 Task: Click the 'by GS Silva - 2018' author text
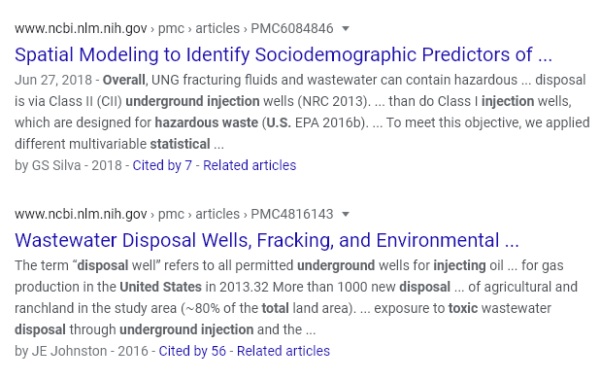(x=68, y=165)
